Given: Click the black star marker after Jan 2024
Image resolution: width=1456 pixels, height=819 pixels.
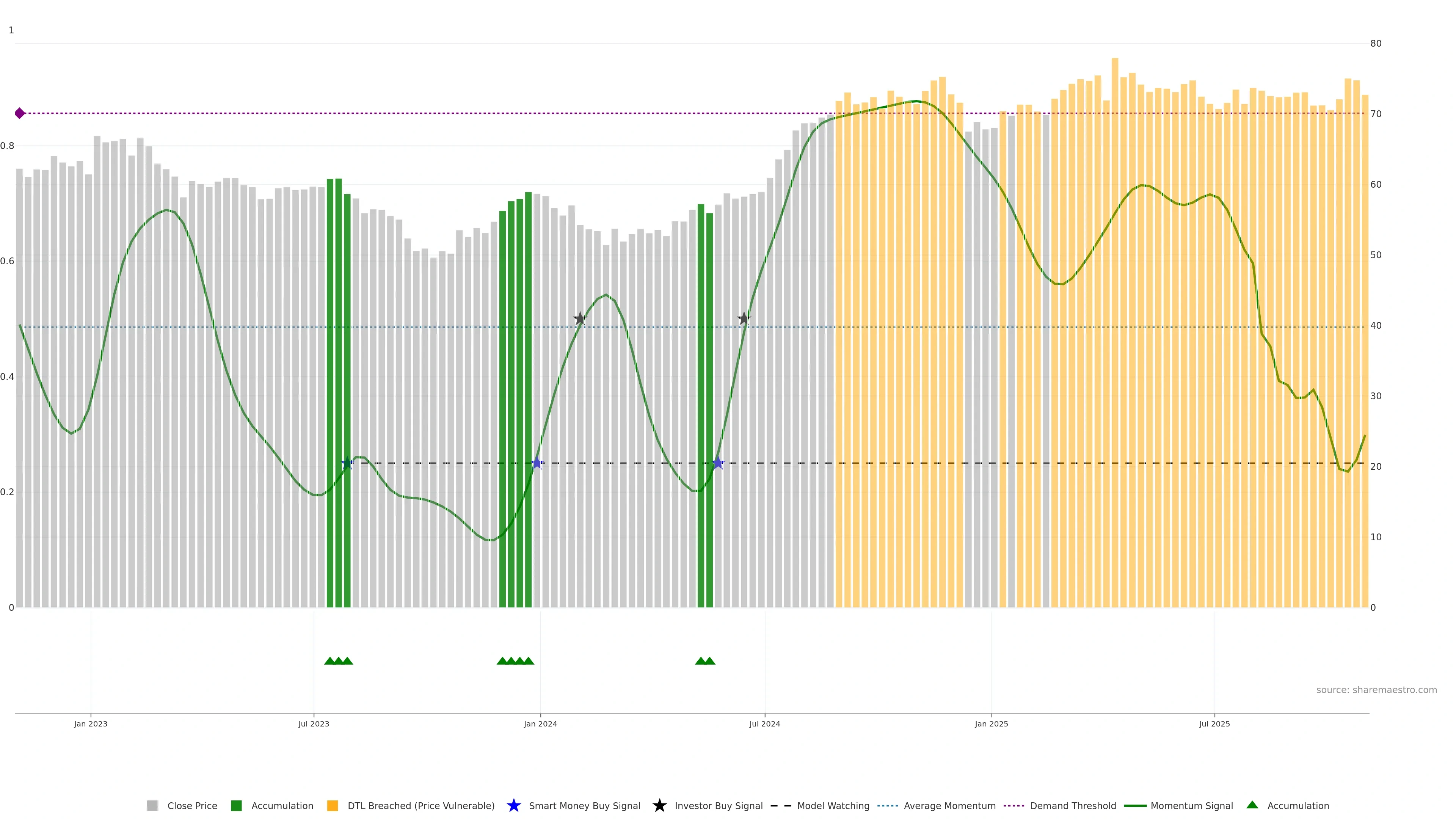Looking at the screenshot, I should (x=580, y=319).
